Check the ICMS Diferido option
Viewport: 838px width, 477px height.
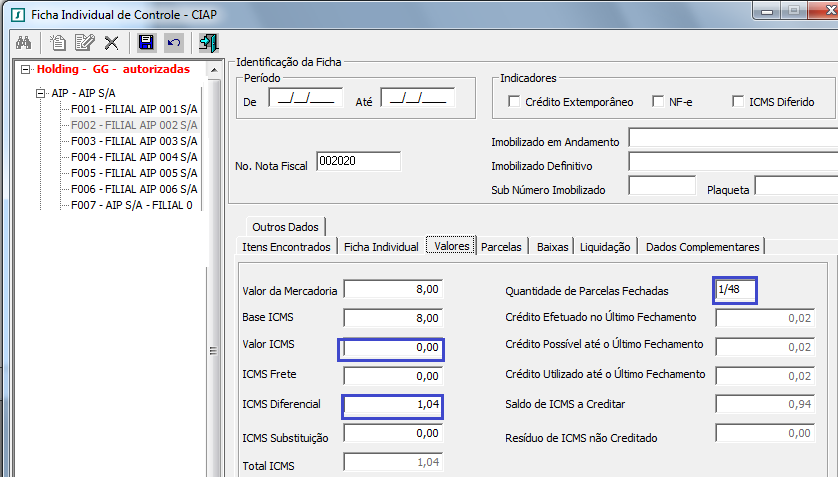point(738,102)
